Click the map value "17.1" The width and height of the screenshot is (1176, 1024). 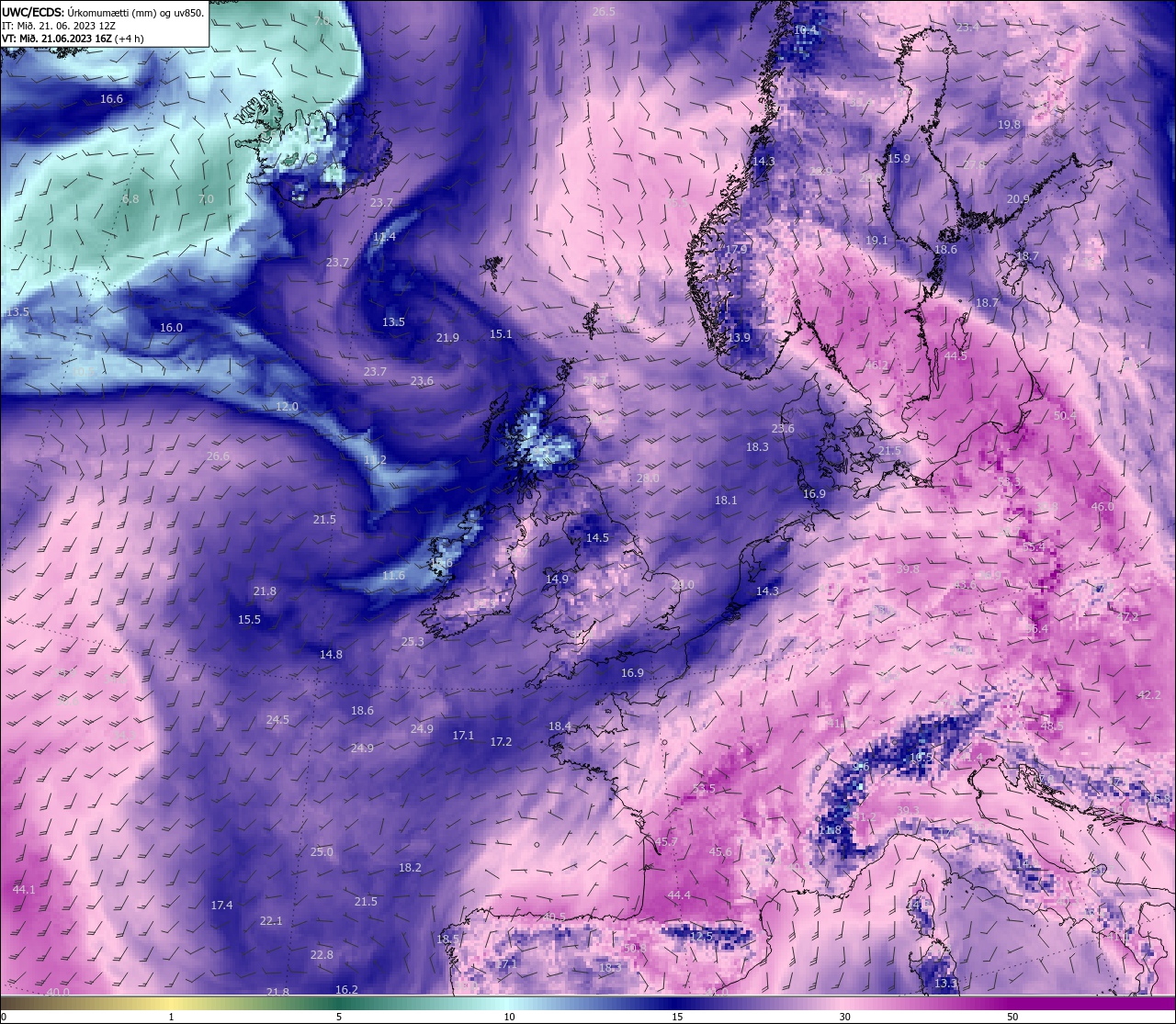point(463,736)
